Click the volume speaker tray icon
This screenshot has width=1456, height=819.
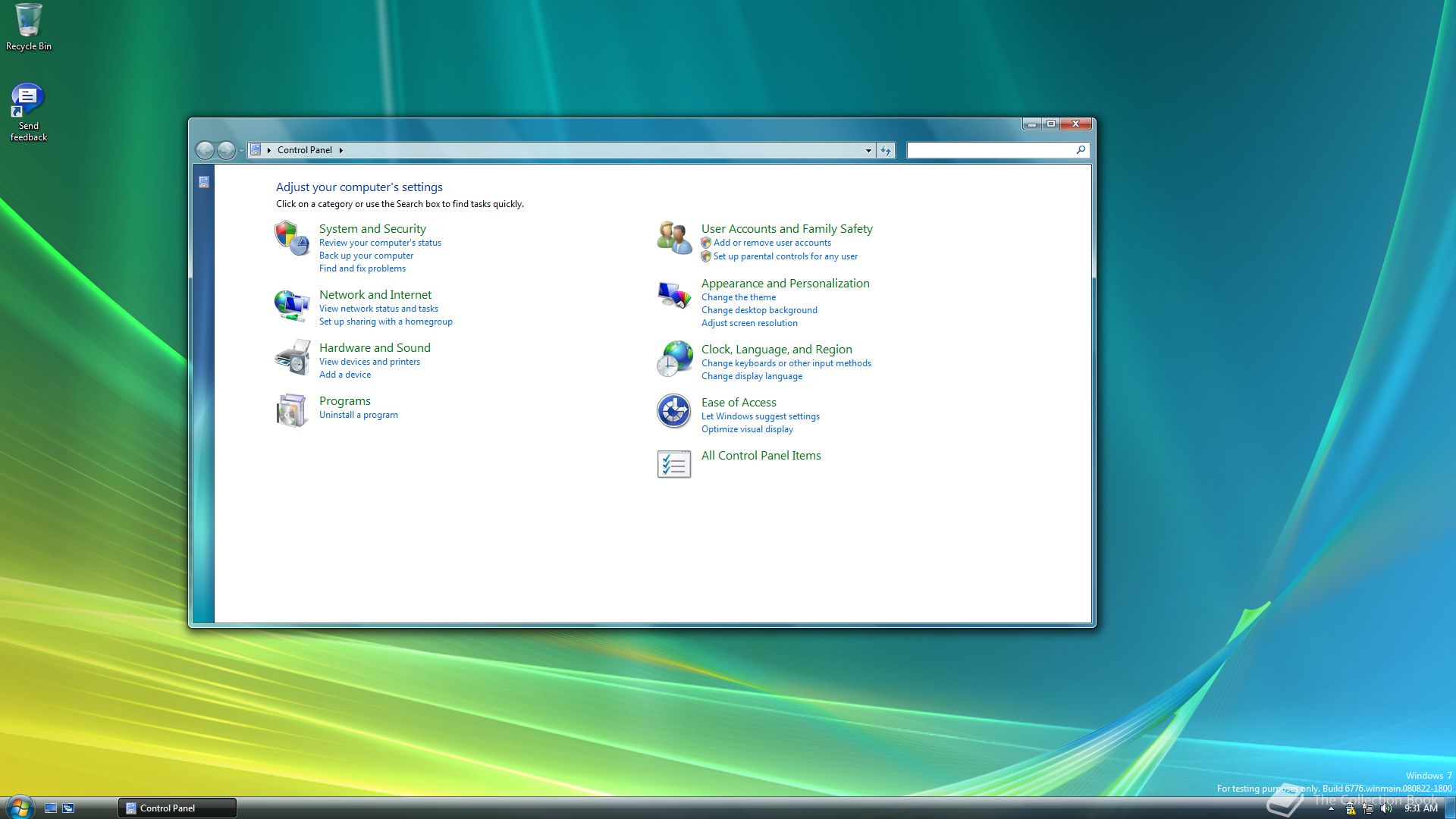click(1386, 808)
